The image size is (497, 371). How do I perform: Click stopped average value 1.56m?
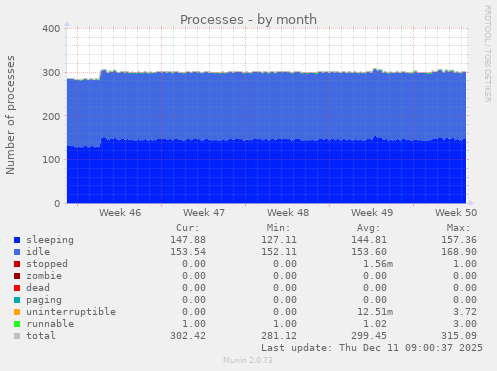378,264
